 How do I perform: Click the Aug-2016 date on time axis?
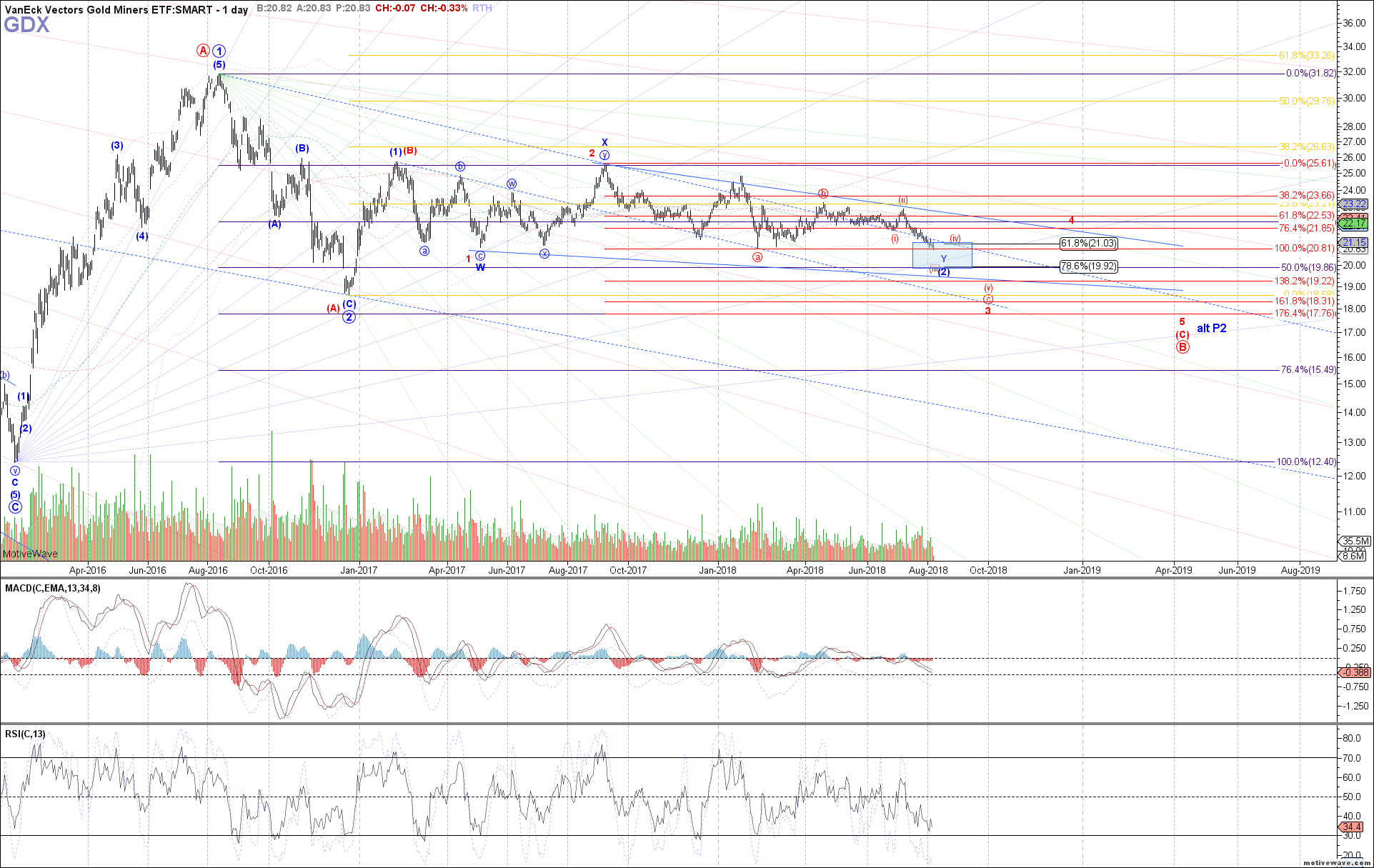(x=208, y=570)
